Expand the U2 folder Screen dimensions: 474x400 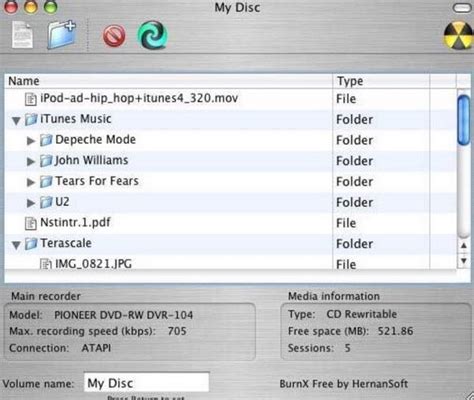[31, 203]
